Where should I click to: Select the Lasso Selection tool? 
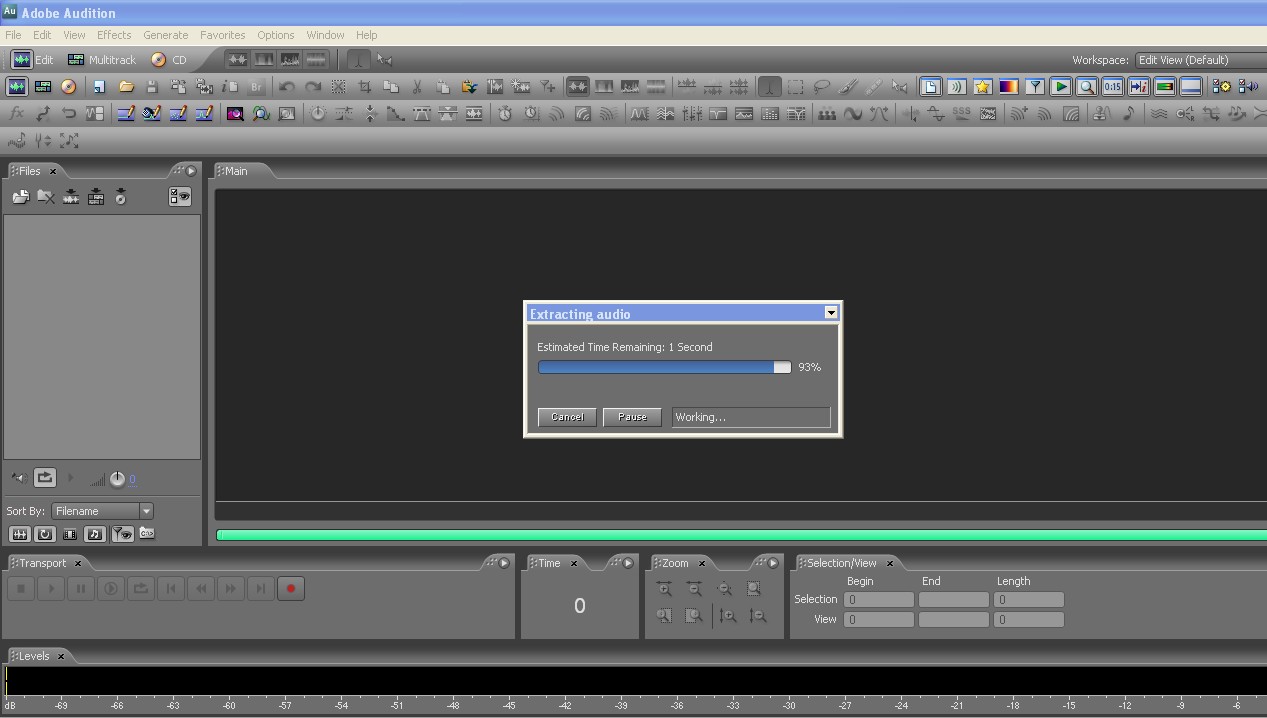[822, 87]
